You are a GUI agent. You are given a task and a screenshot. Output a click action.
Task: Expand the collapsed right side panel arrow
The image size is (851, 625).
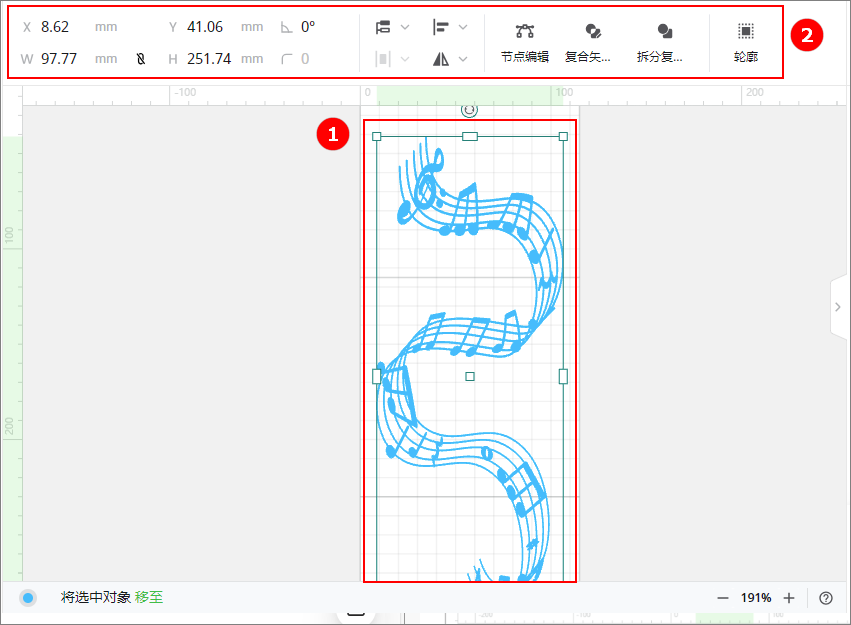(839, 308)
